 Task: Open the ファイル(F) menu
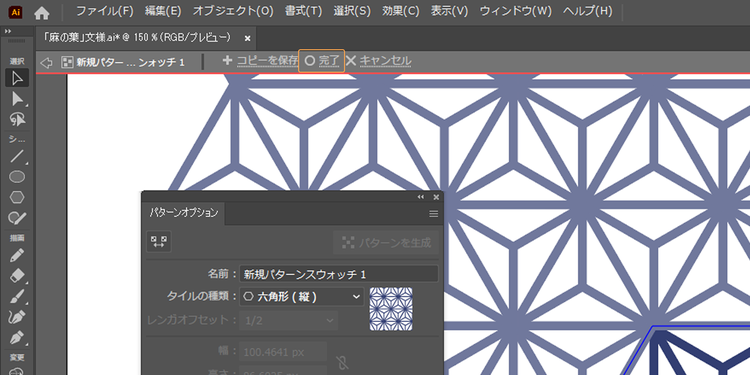click(105, 11)
